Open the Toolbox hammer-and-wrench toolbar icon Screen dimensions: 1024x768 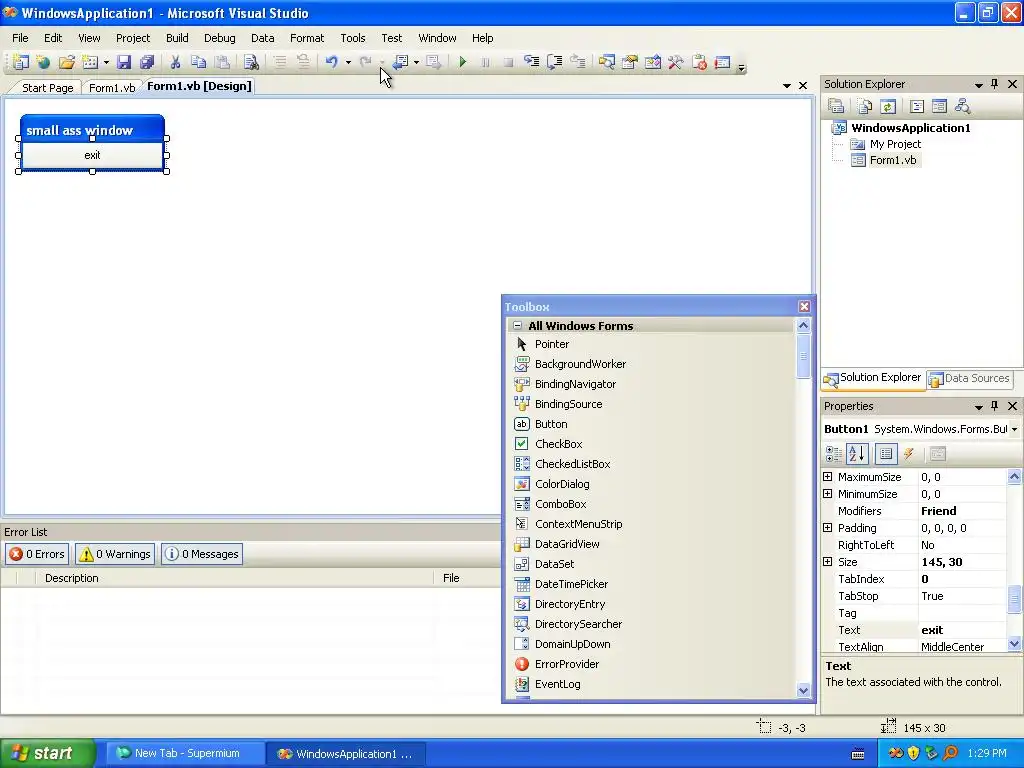(x=675, y=63)
